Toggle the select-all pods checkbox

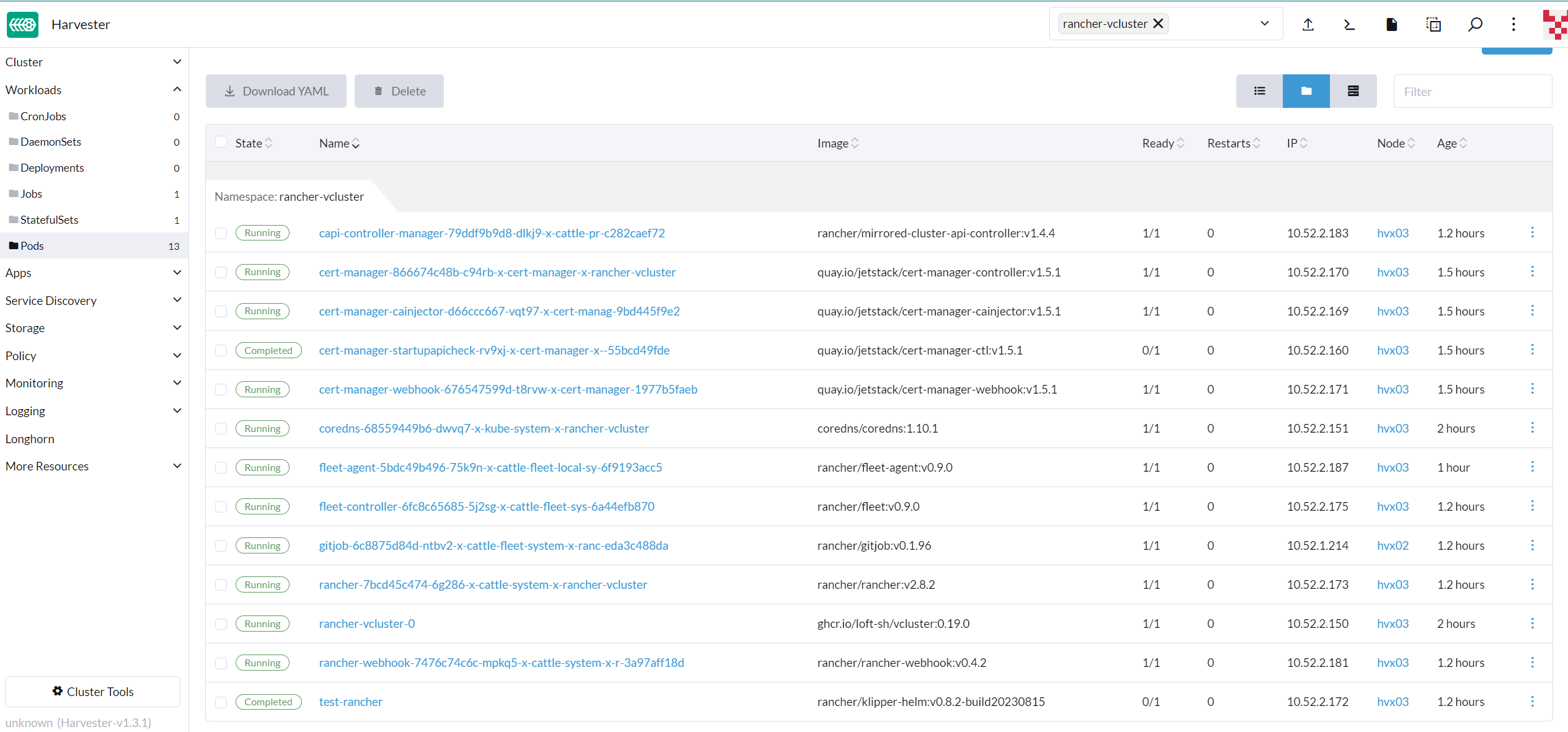pyautogui.click(x=221, y=142)
